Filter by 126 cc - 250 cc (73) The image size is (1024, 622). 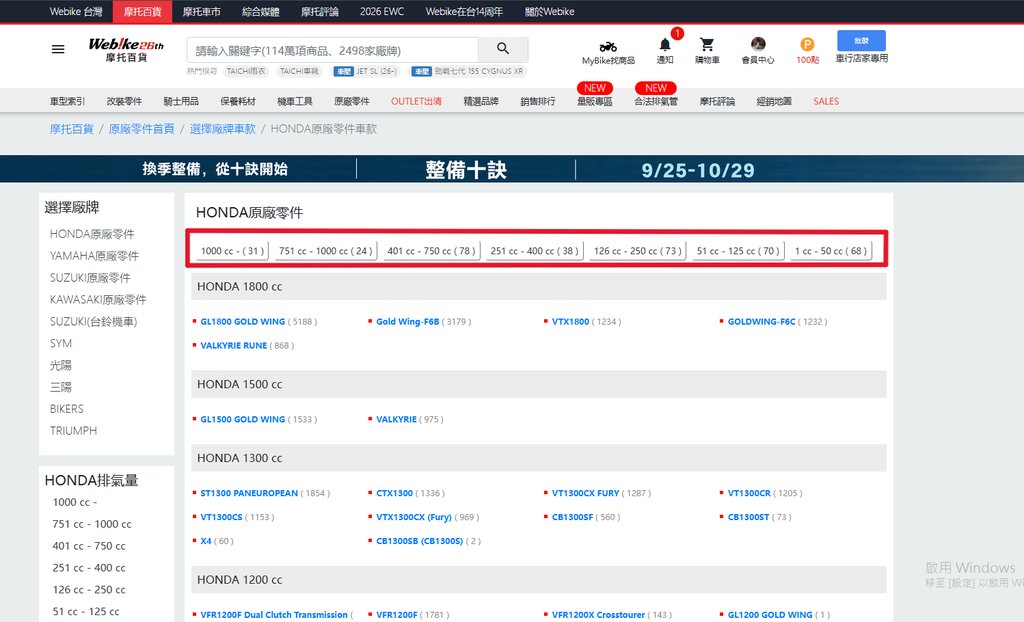(x=637, y=251)
